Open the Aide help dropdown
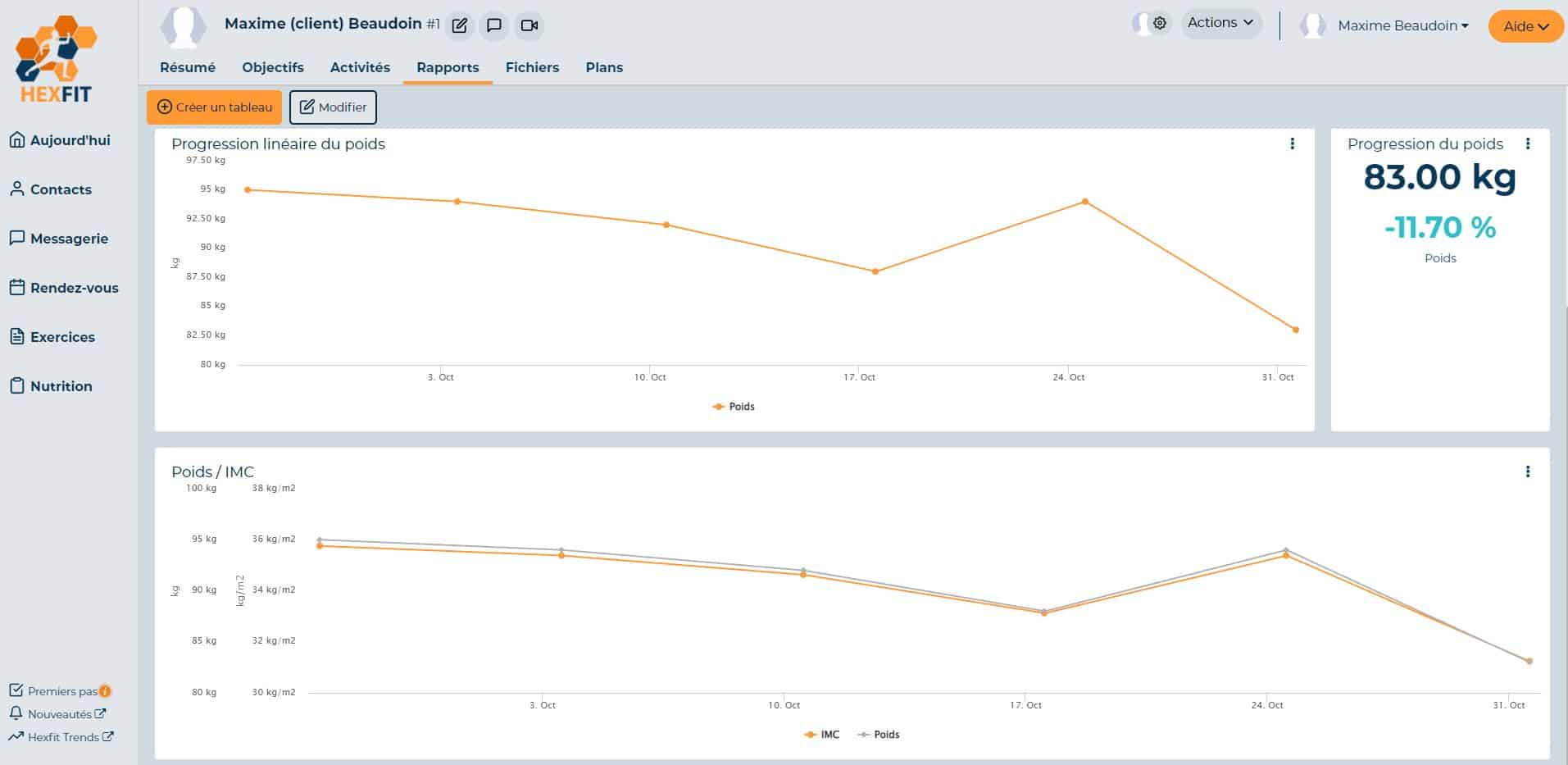 coord(1525,26)
